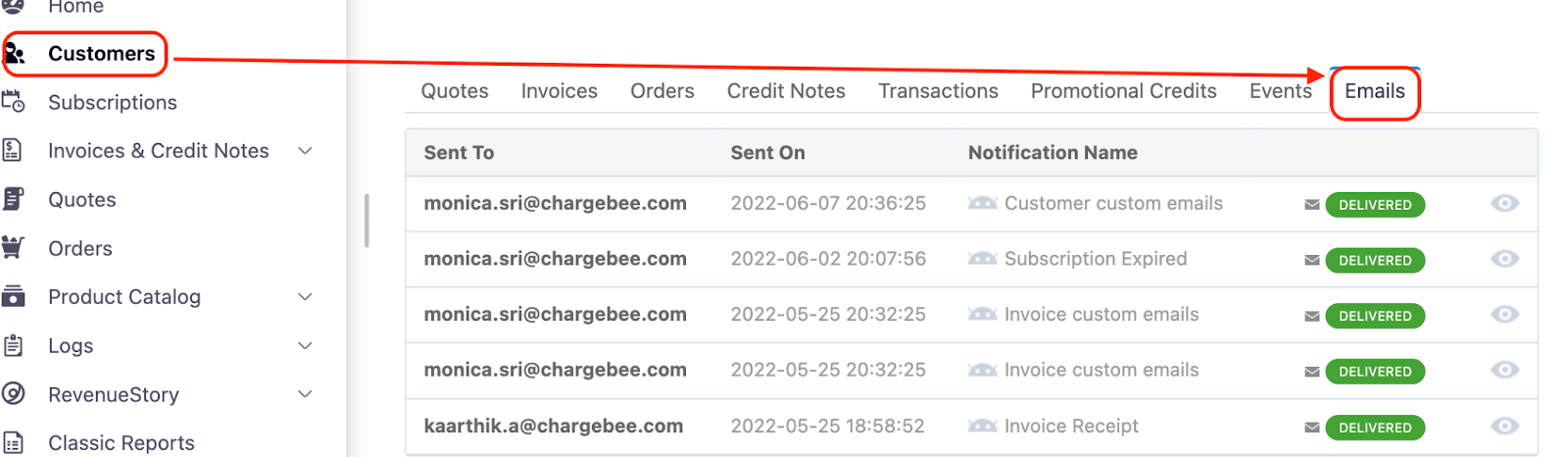Expand the Logs menu chevron
This screenshot has width=1568, height=457.
point(305,346)
